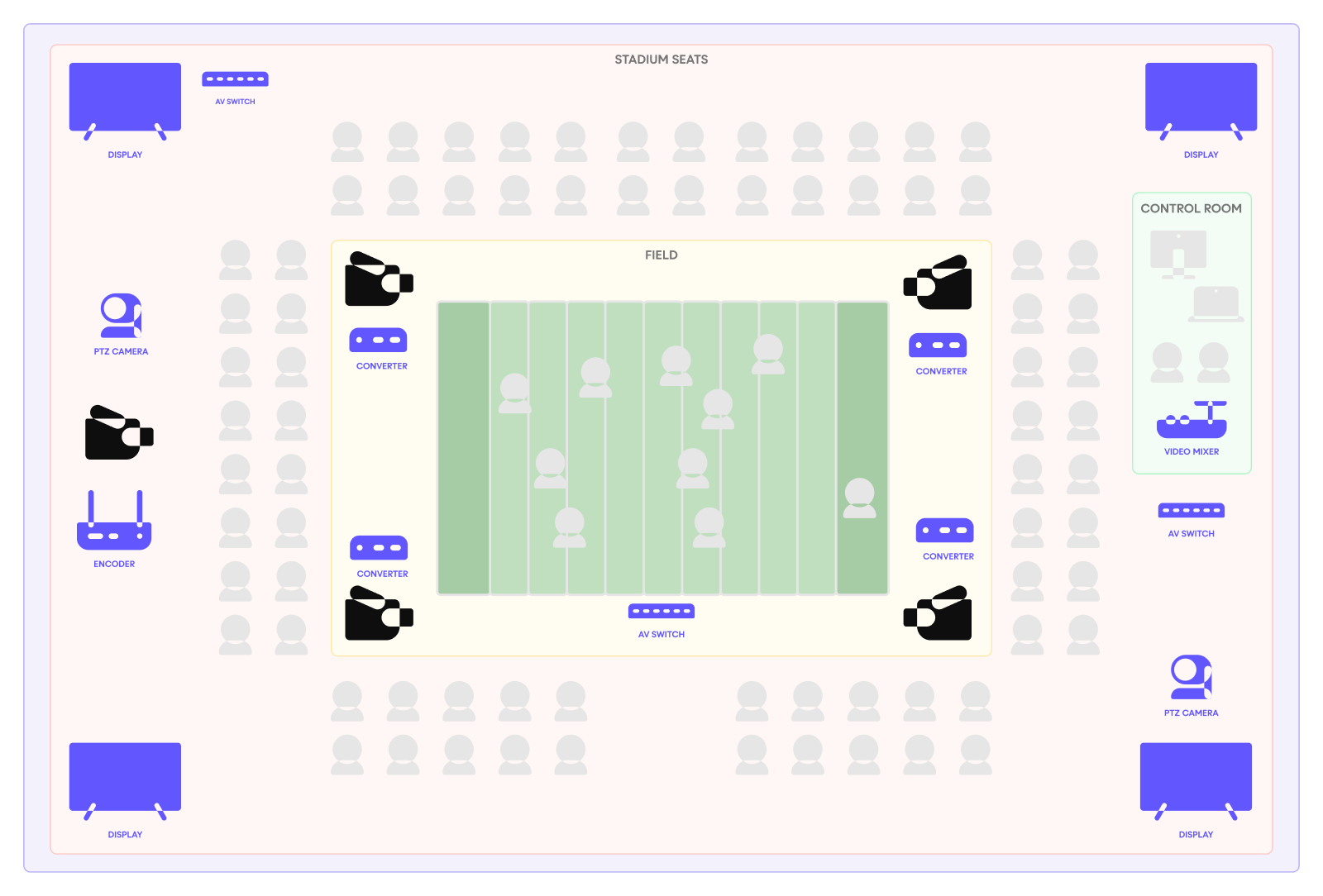Viewport: 1323px width, 896px height.
Task: Select the camera in the field's bottom-left corner
Action: [379, 613]
